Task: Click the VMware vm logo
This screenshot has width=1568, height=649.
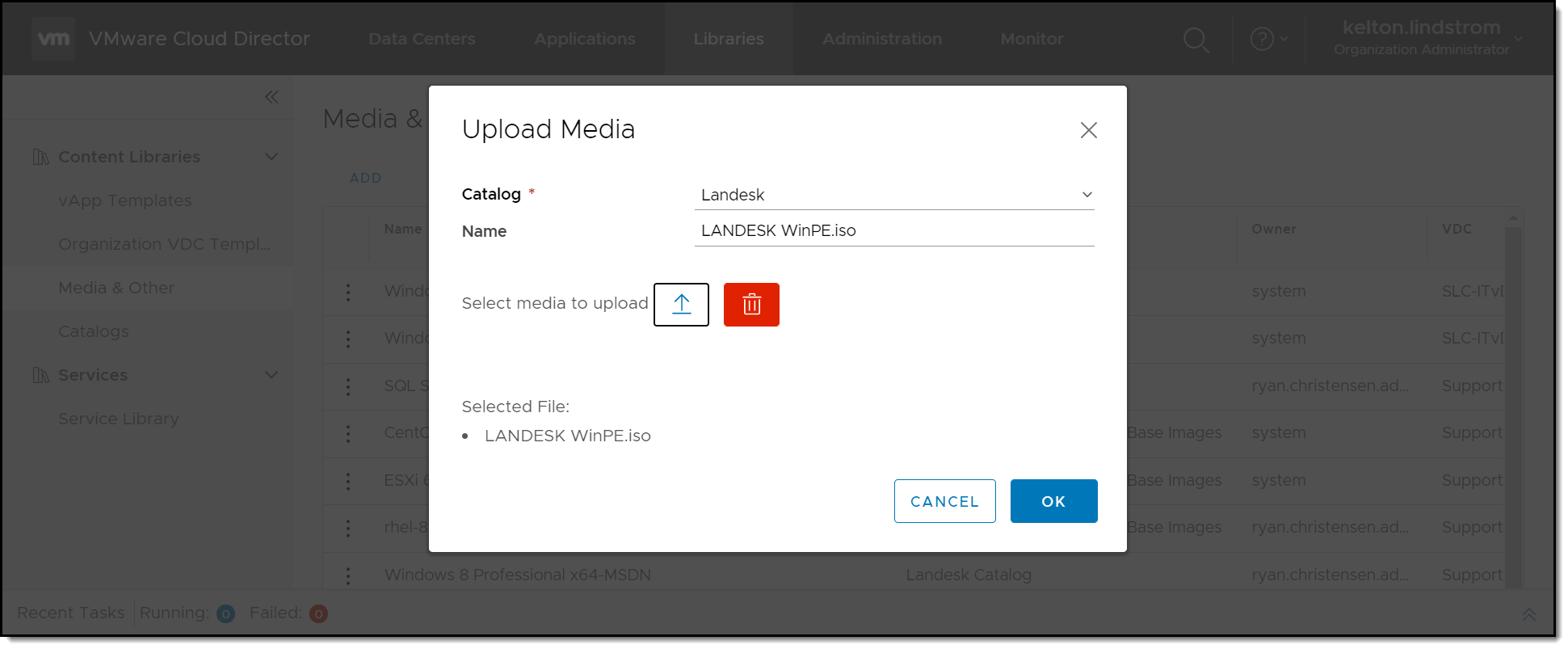Action: (54, 39)
